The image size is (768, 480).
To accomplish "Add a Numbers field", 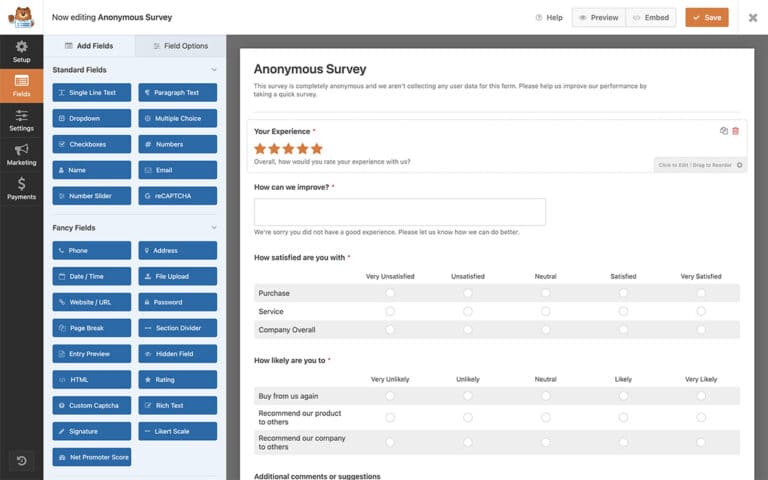I will [177, 144].
